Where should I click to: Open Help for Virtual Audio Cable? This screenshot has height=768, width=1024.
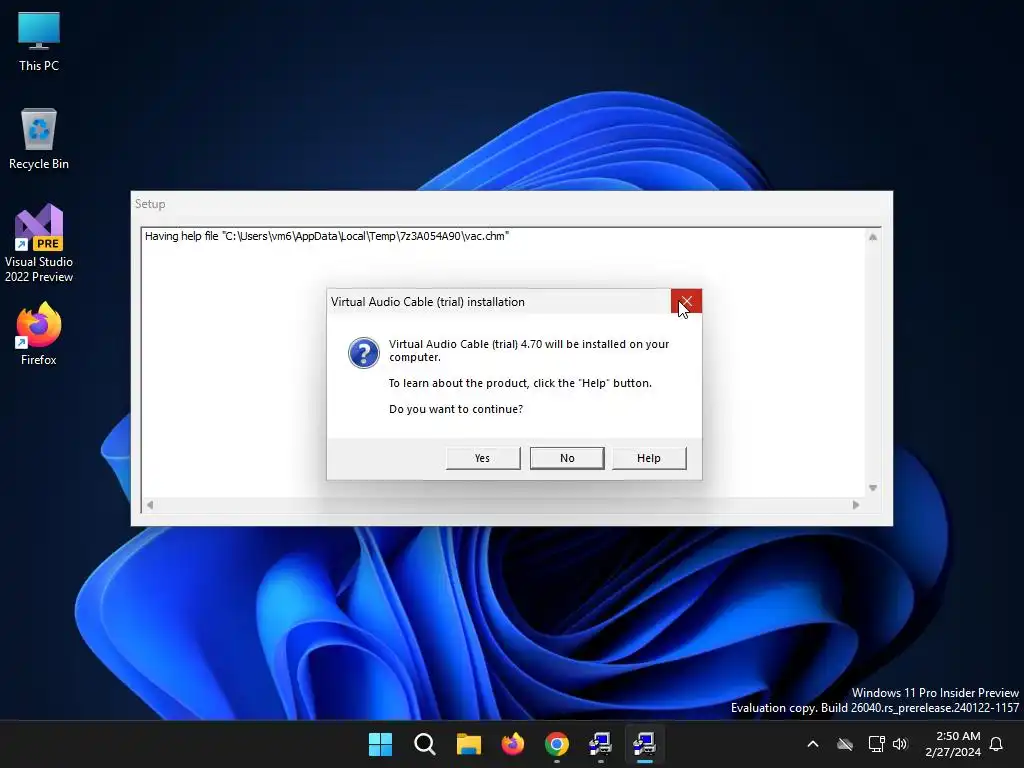[648, 458]
